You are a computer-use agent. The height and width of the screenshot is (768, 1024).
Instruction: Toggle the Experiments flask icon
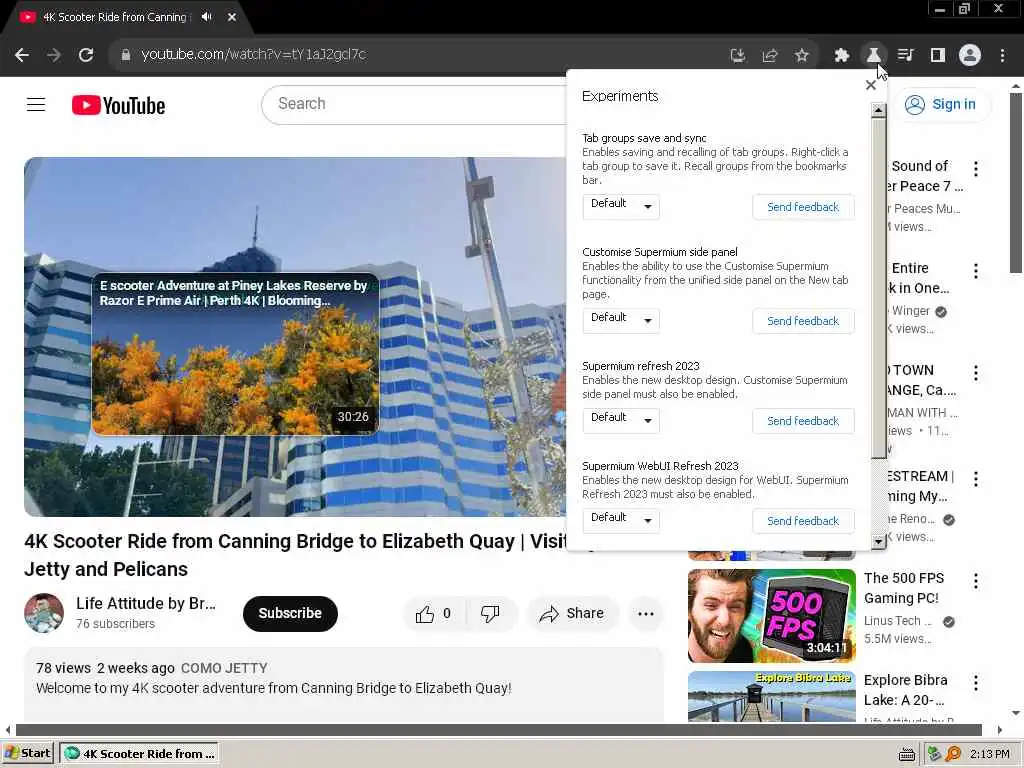873,56
